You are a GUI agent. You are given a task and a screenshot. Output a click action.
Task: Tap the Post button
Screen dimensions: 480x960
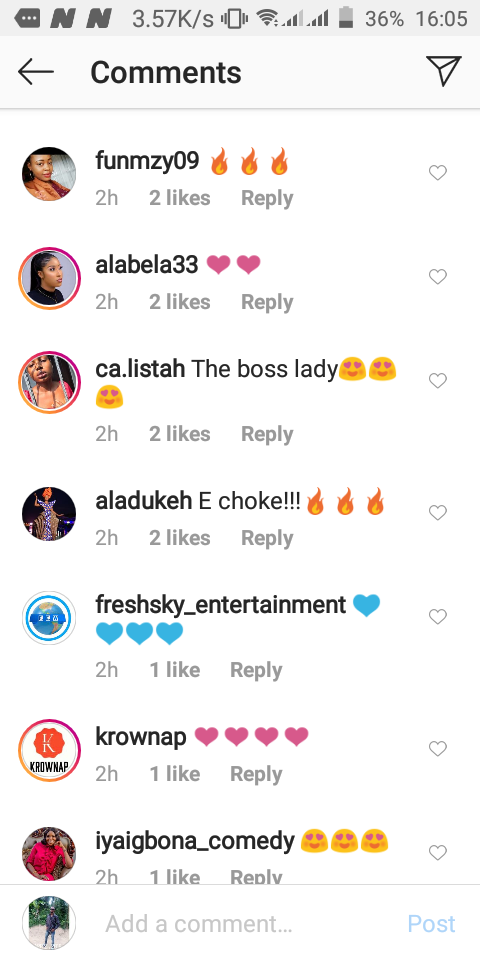click(432, 923)
